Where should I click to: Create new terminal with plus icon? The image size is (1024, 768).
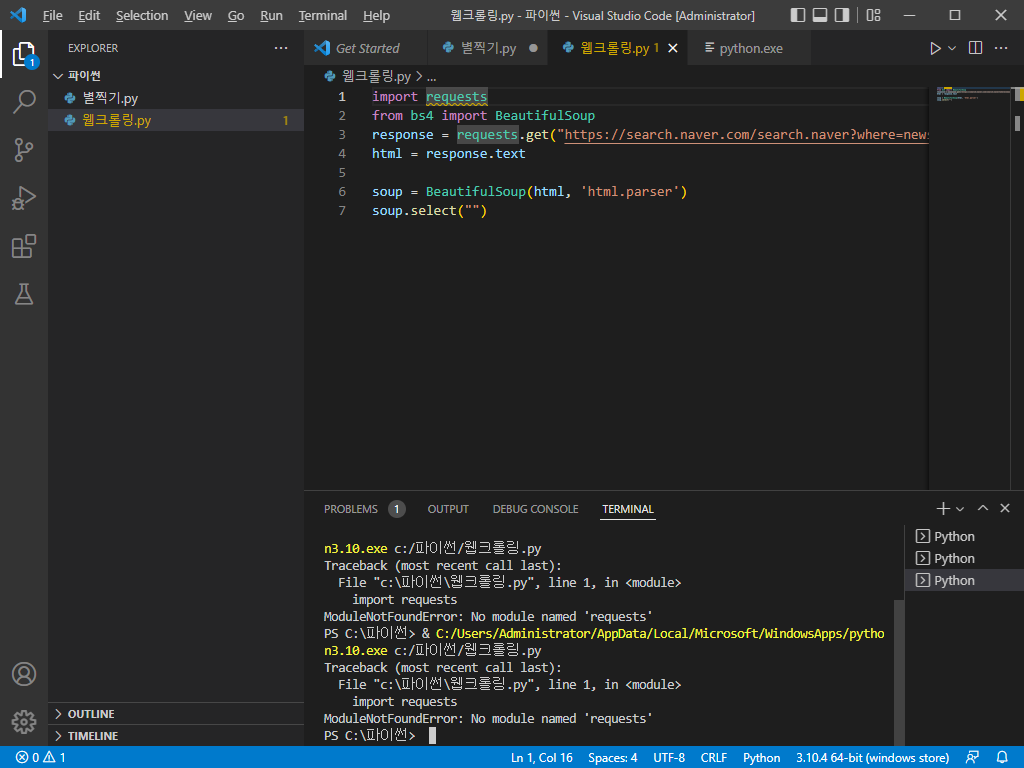942,509
